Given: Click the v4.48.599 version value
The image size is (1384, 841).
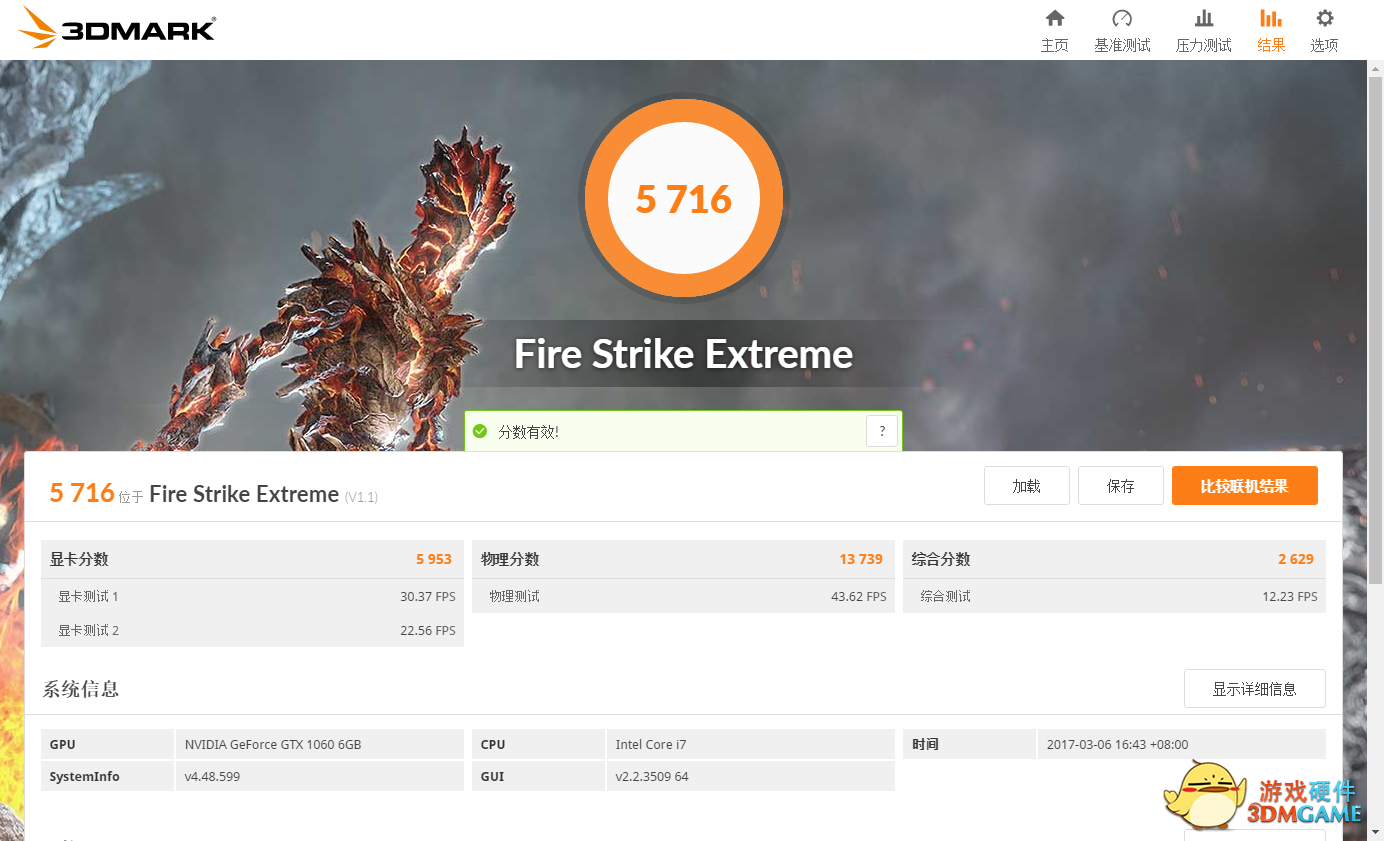Looking at the screenshot, I should [212, 777].
